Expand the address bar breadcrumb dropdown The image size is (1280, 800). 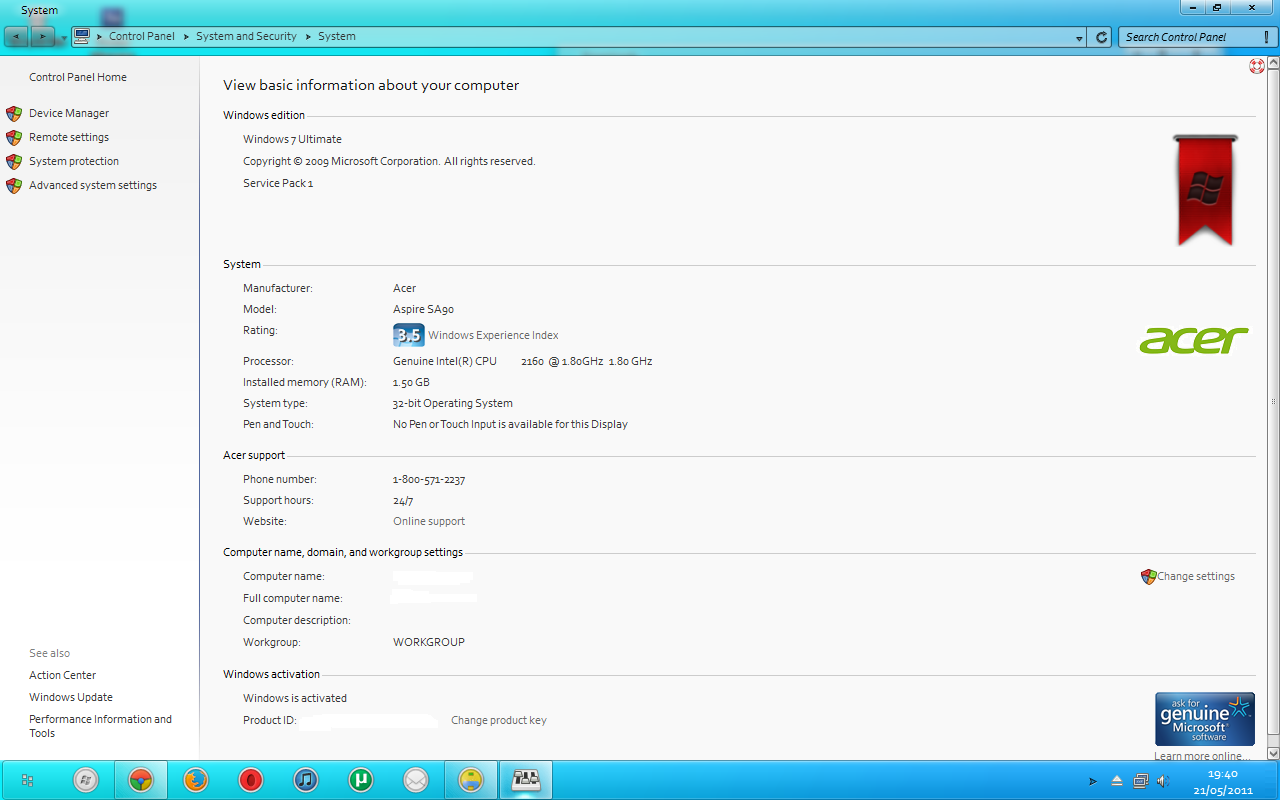tap(1078, 36)
